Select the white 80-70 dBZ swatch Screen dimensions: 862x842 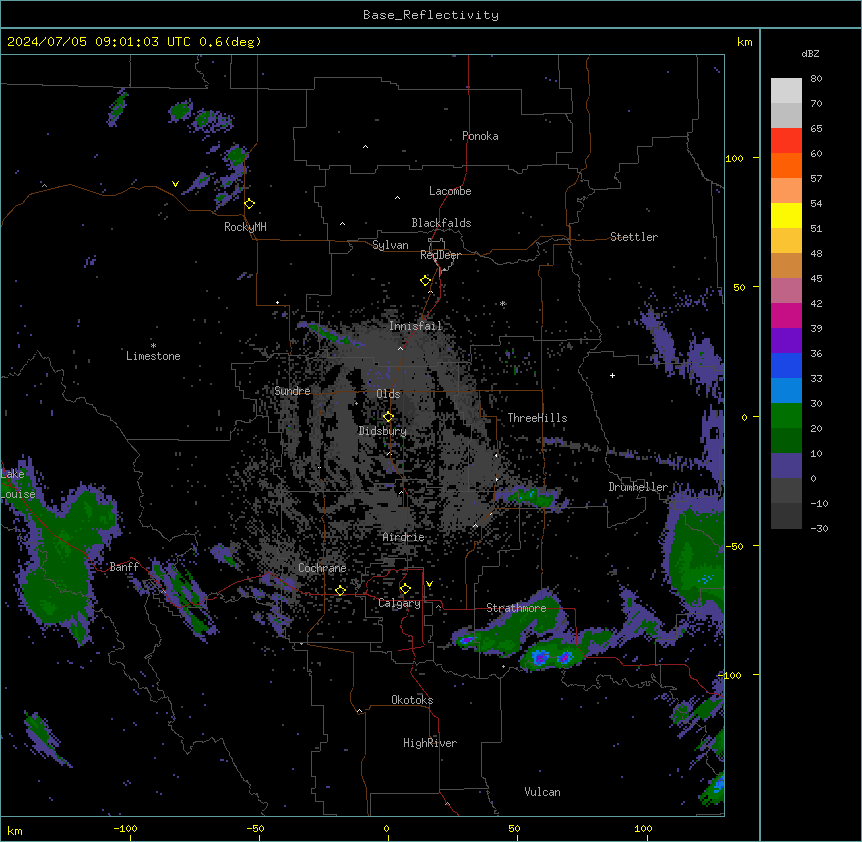pos(786,91)
